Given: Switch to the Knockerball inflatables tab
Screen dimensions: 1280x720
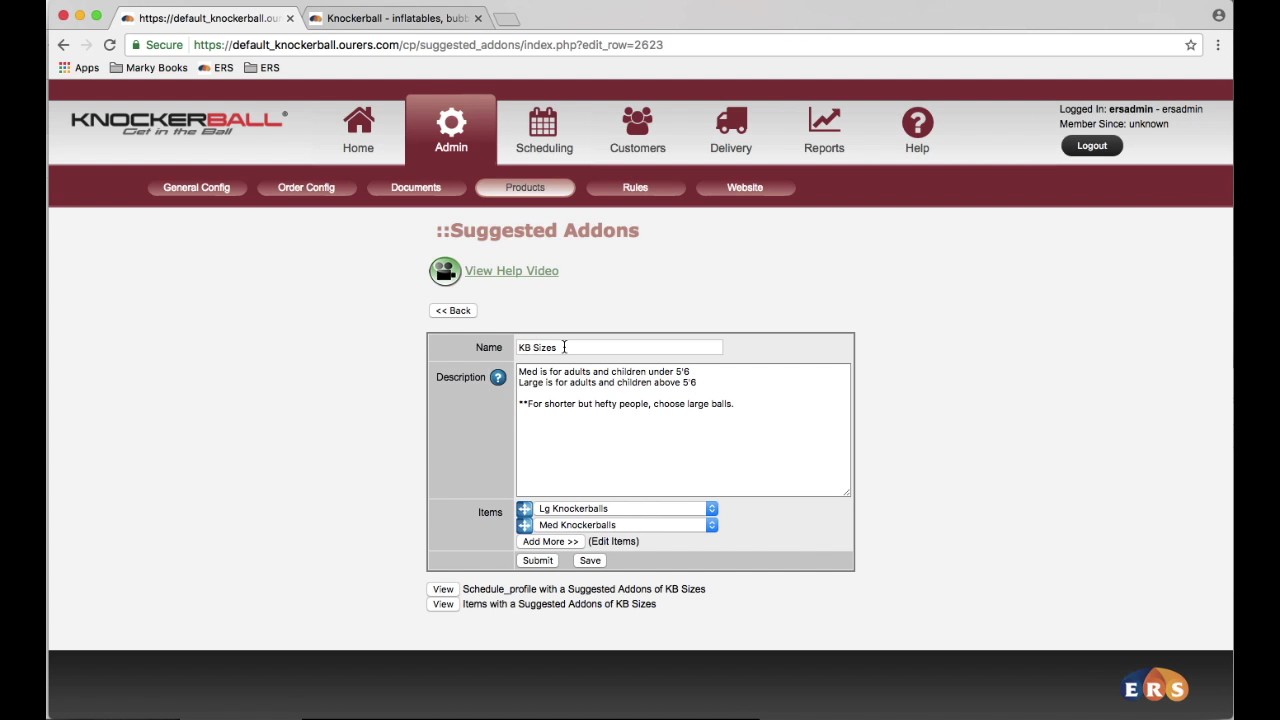Looking at the screenshot, I should pos(397,18).
